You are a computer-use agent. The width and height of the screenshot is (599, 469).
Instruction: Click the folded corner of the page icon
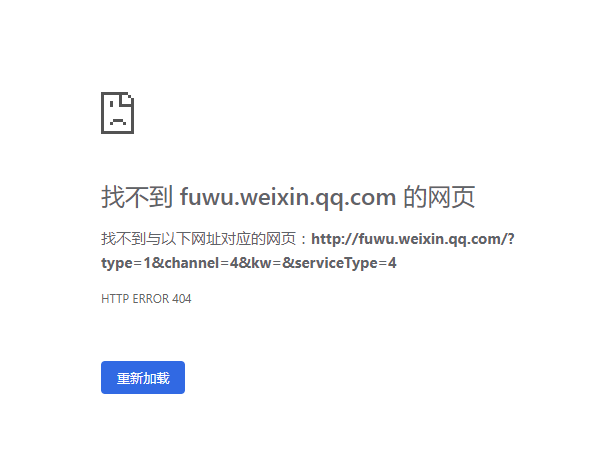point(126,98)
